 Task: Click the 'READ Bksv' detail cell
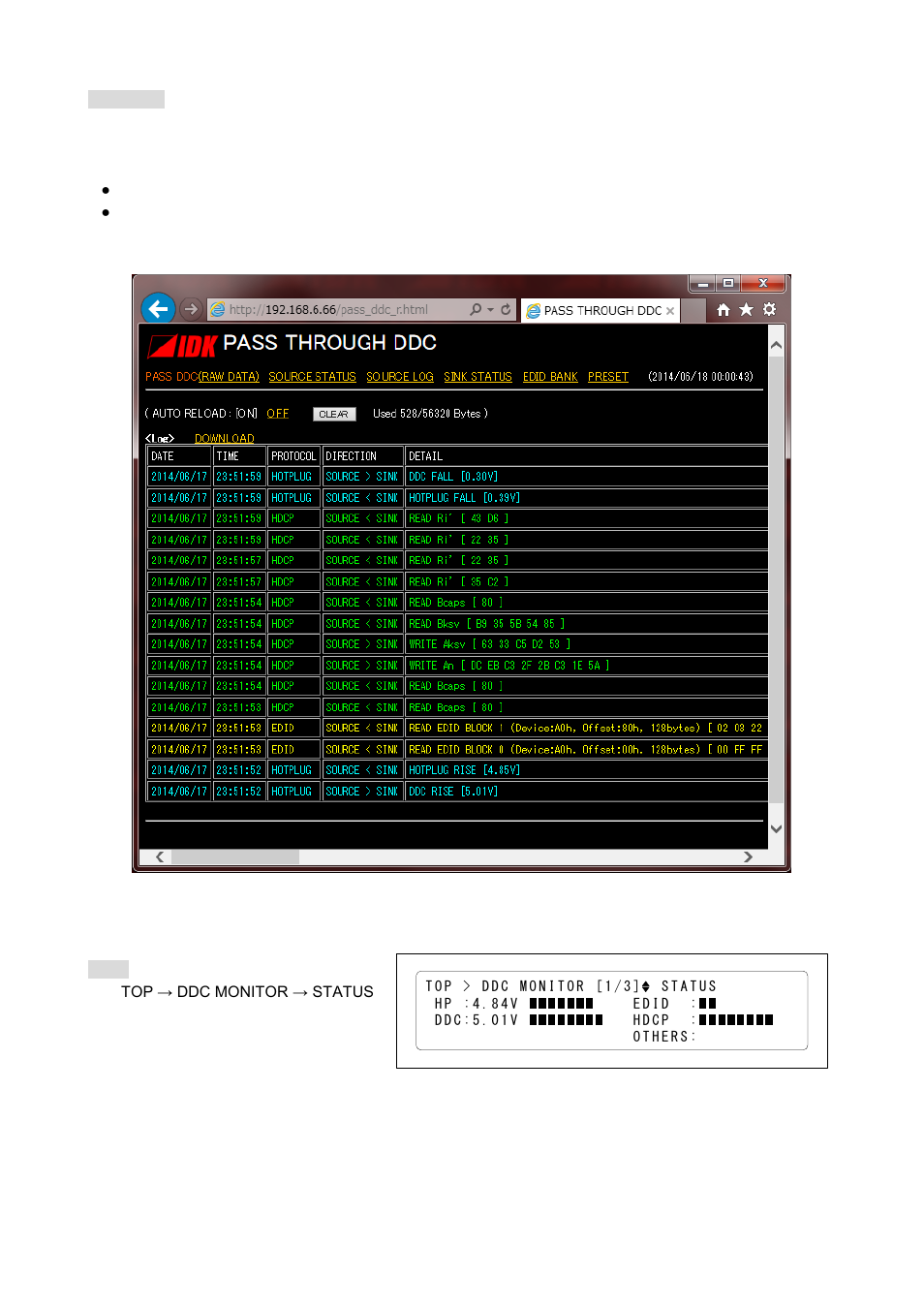point(586,624)
